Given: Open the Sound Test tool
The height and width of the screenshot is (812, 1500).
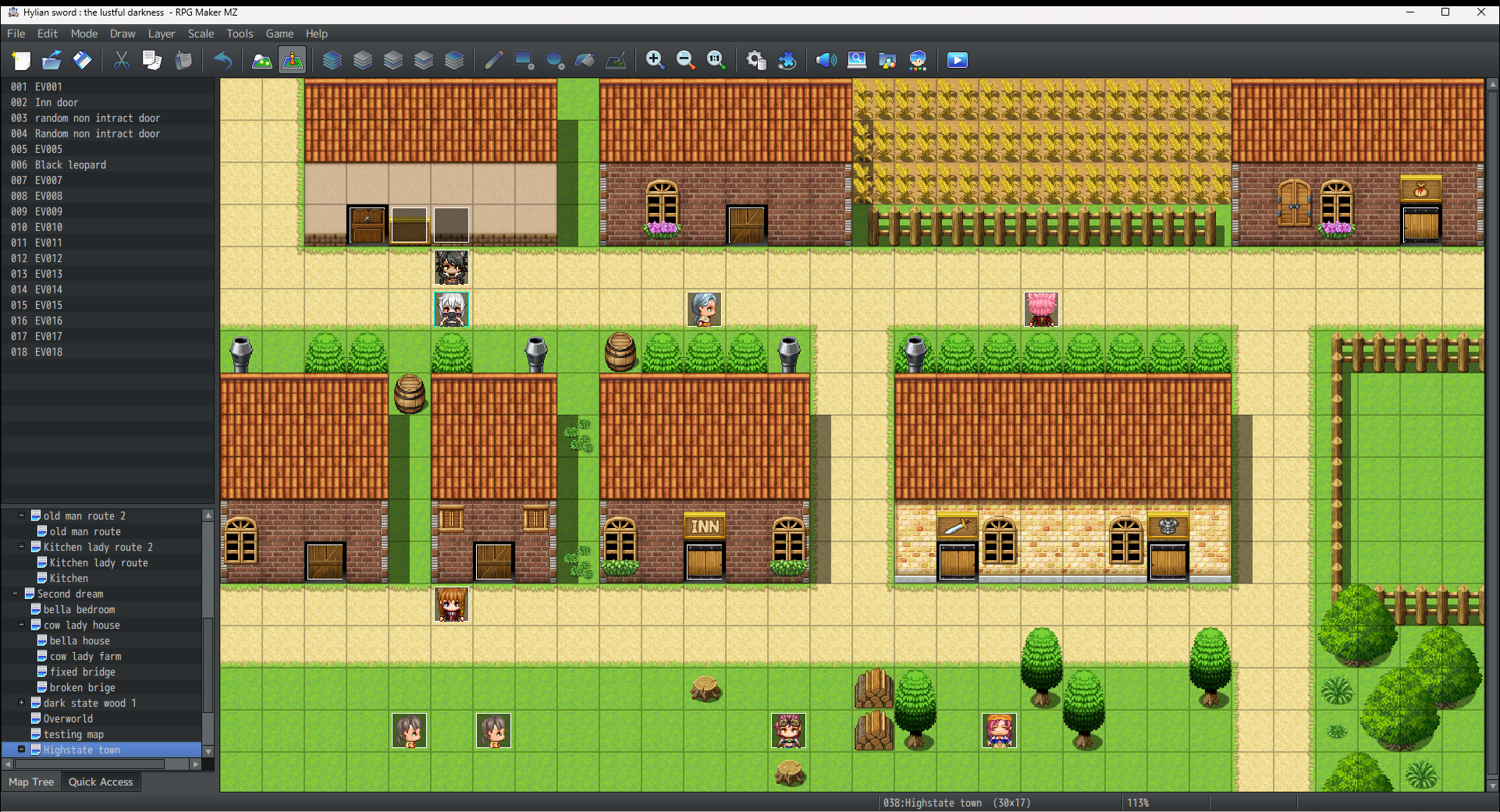Looking at the screenshot, I should [x=825, y=60].
